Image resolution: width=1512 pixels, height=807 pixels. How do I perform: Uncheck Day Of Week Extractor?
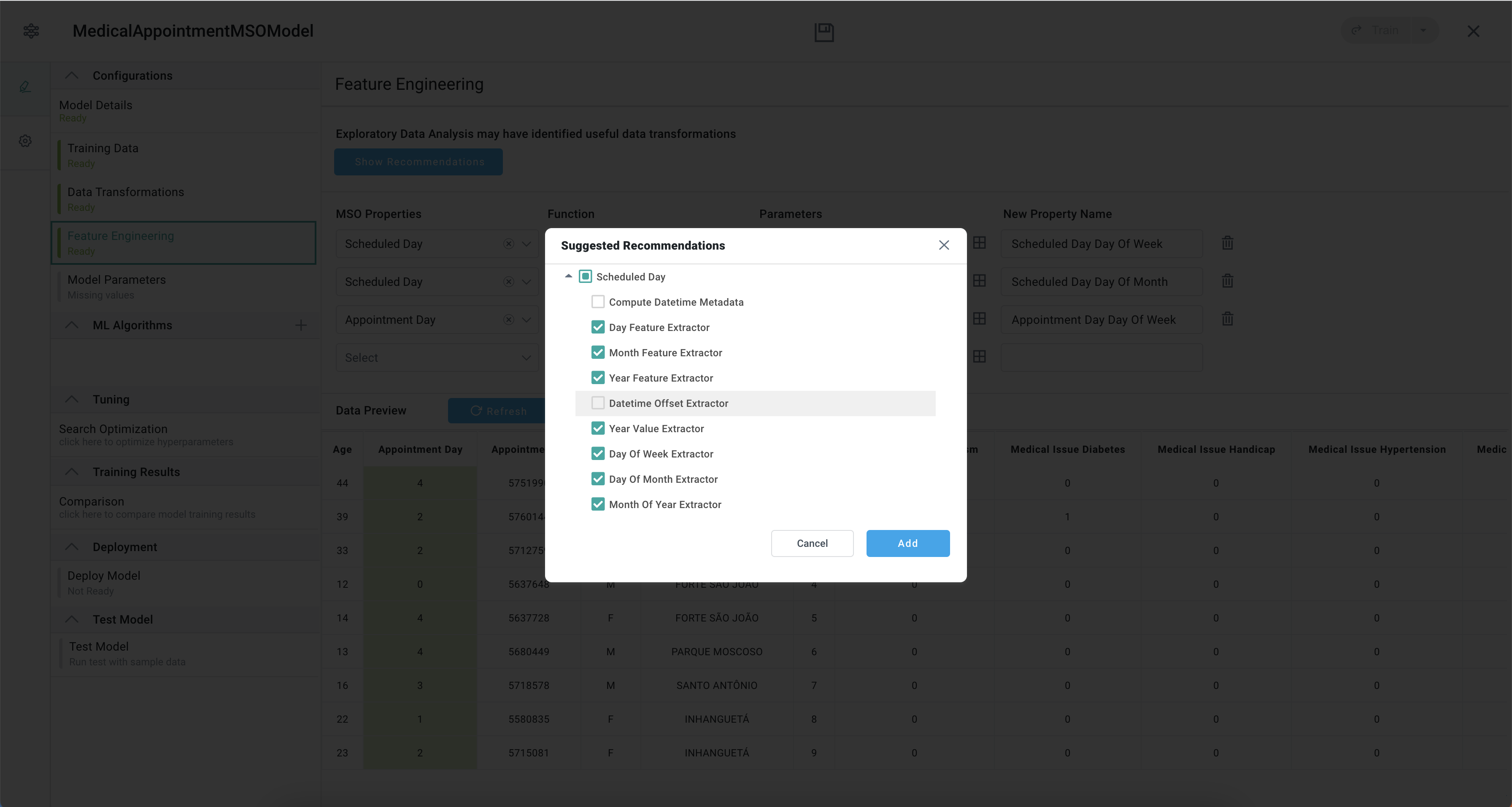click(x=597, y=453)
